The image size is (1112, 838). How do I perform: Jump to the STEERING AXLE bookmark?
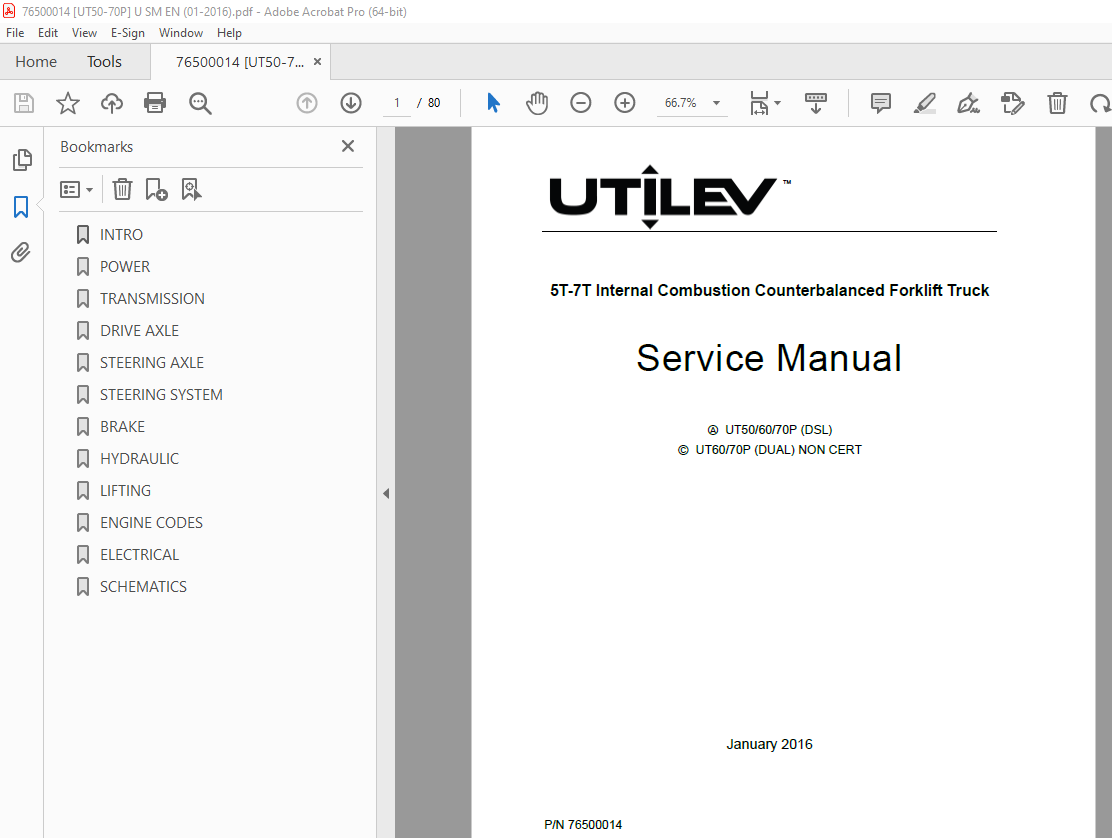(x=152, y=362)
